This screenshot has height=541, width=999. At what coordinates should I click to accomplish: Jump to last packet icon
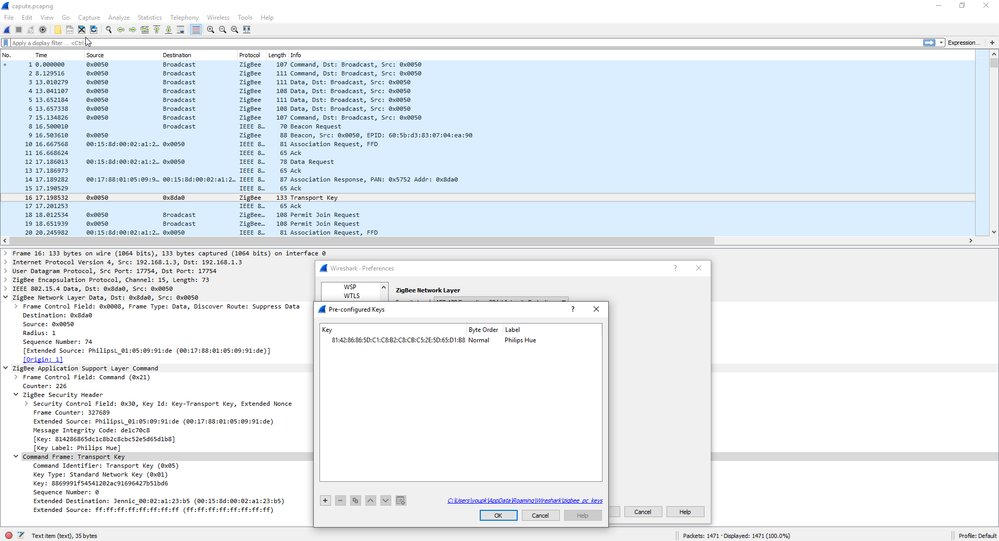pyautogui.click(x=168, y=29)
